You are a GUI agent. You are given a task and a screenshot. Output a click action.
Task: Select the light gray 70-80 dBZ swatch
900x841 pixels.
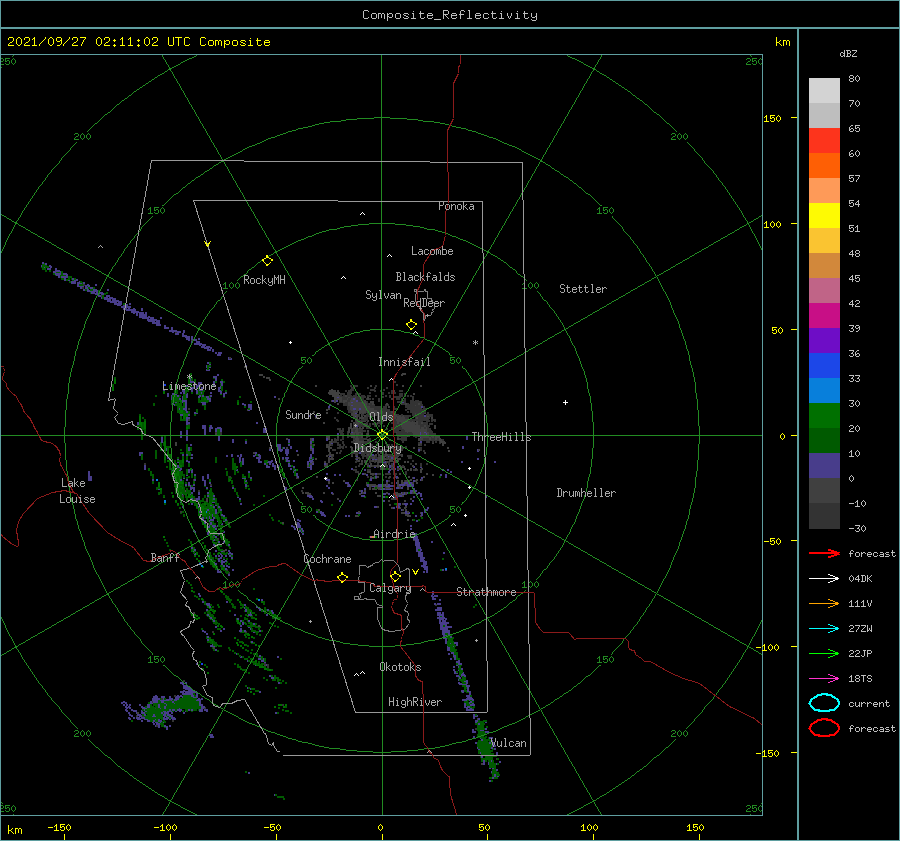click(824, 91)
